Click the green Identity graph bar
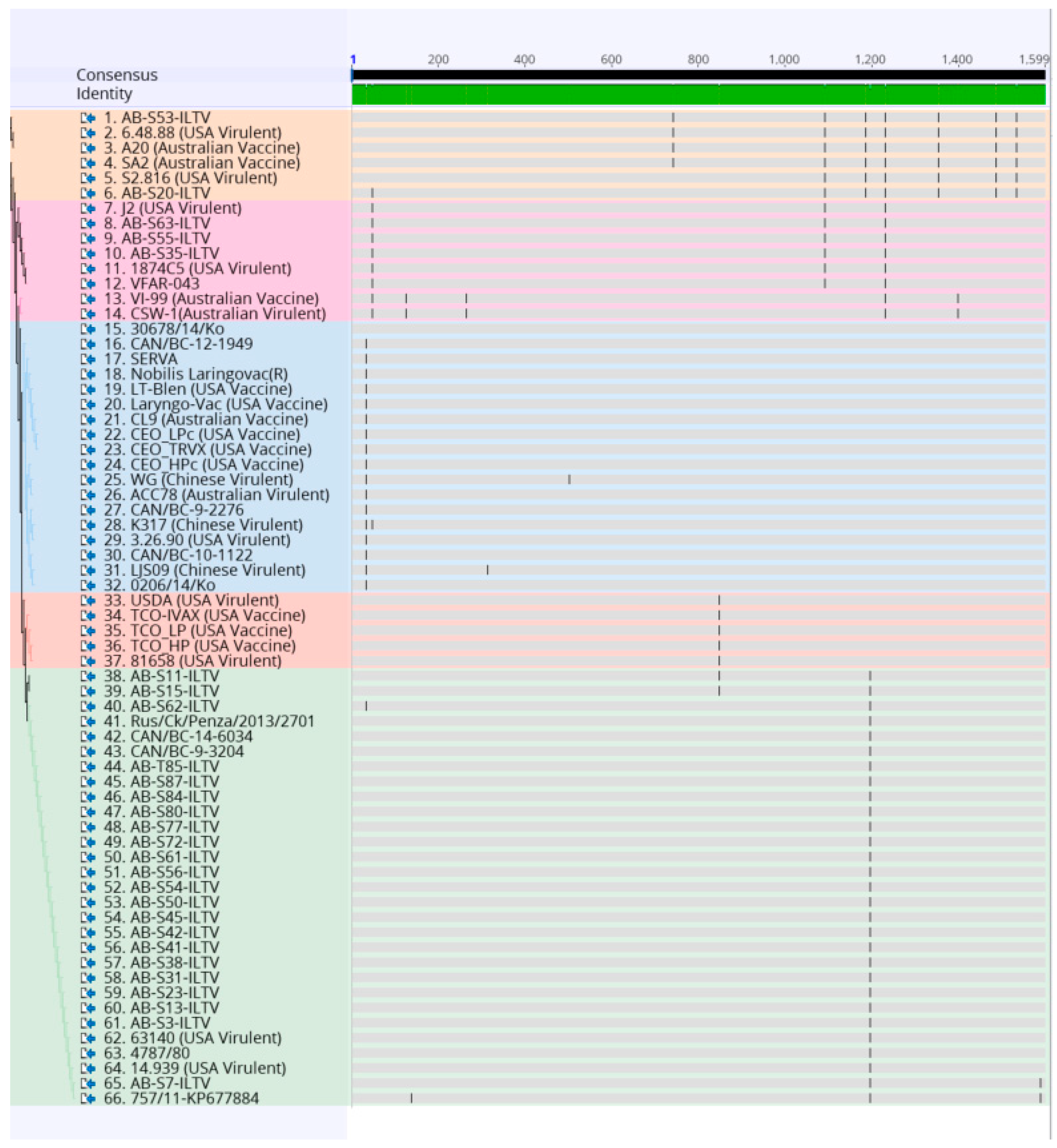This screenshot has width=1057, height=1148. tap(698, 95)
